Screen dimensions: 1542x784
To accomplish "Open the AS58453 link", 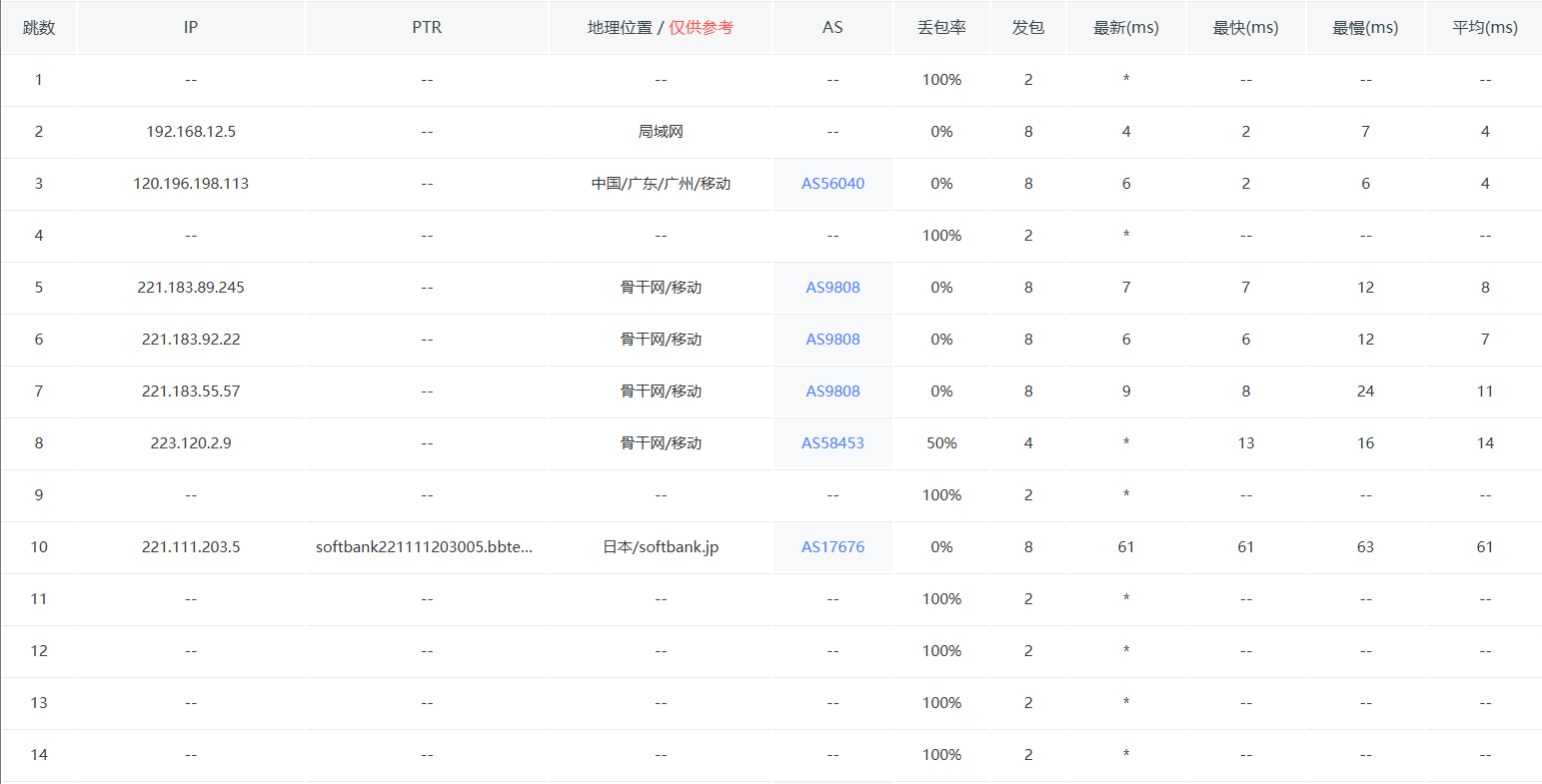I will pyautogui.click(x=832, y=443).
